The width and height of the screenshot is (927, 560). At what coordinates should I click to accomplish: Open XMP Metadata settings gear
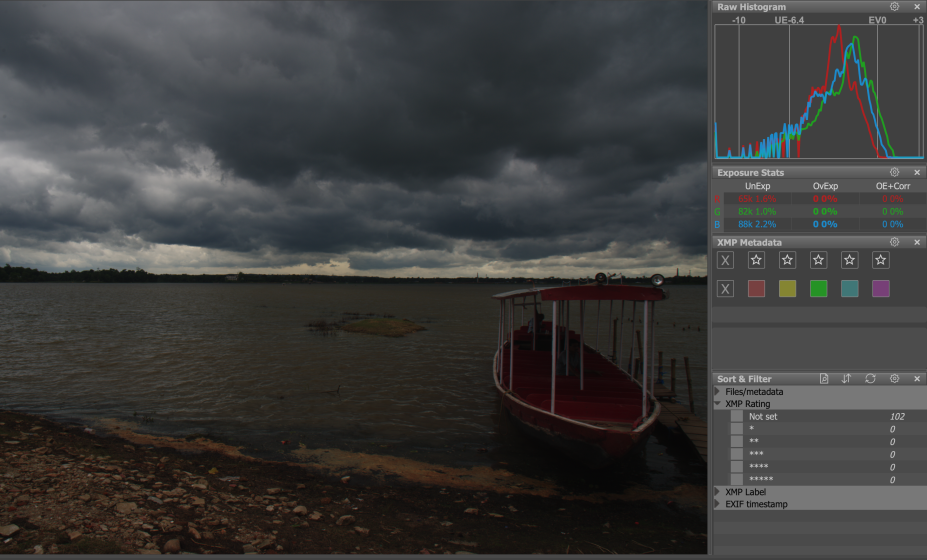coord(894,242)
